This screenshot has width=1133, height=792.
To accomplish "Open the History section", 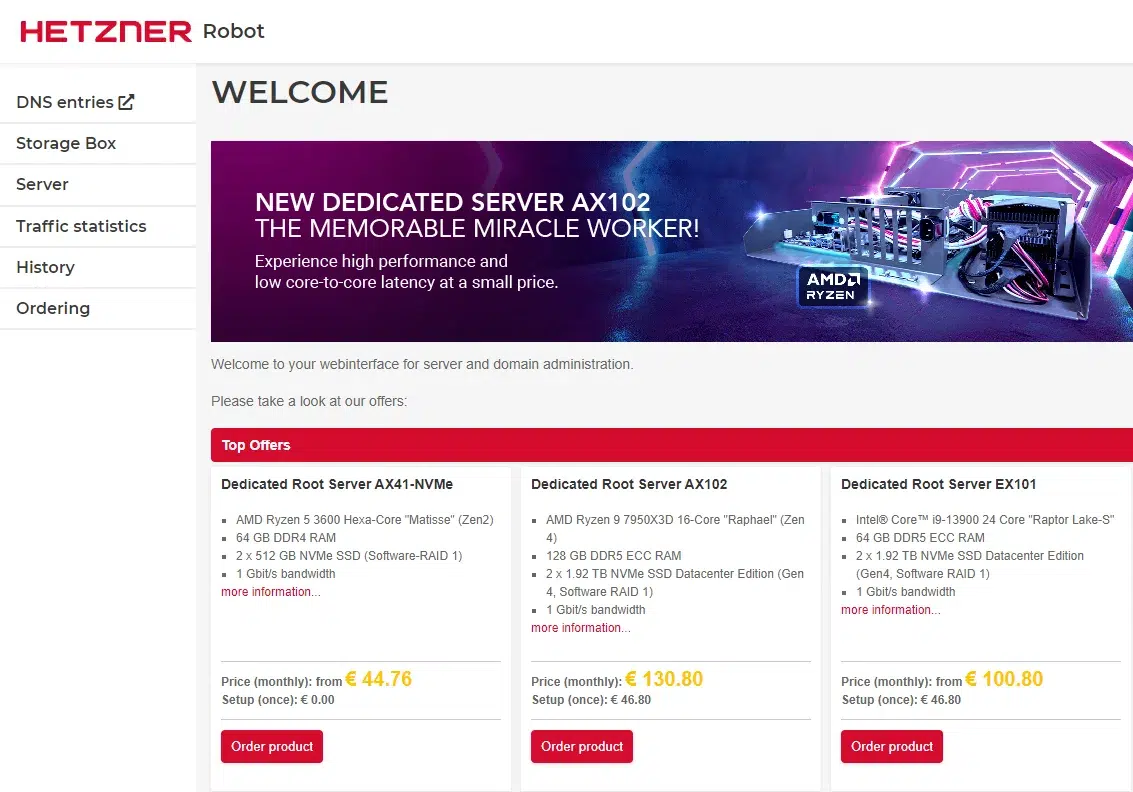I will 45,267.
